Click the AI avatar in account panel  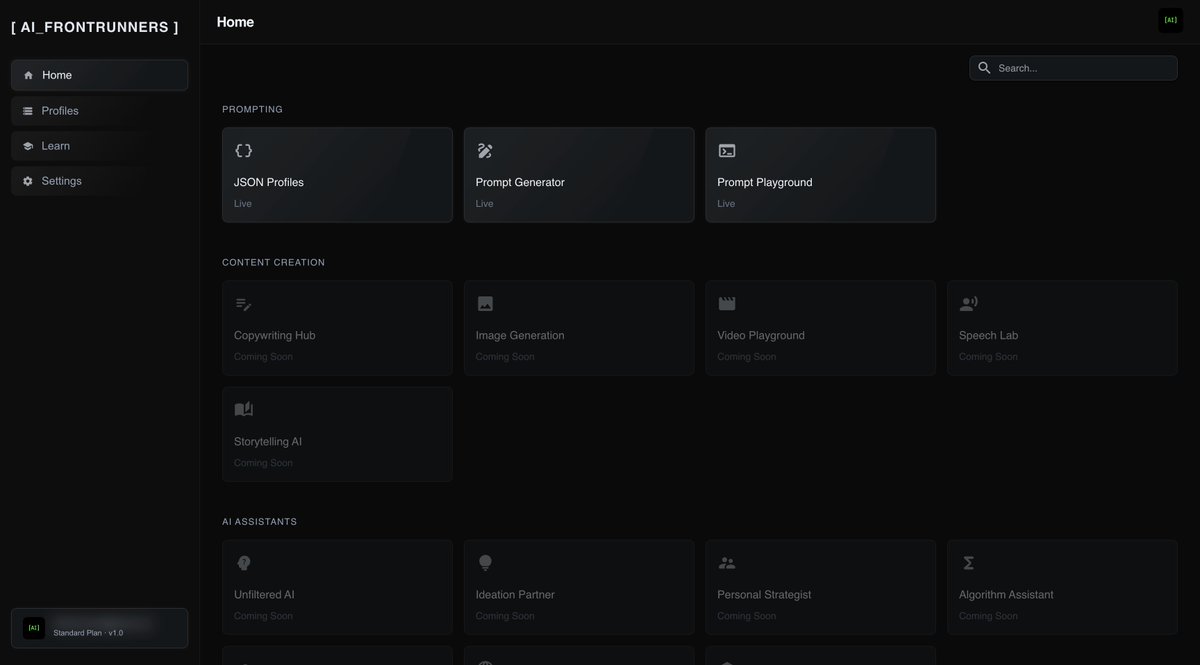click(x=34, y=628)
